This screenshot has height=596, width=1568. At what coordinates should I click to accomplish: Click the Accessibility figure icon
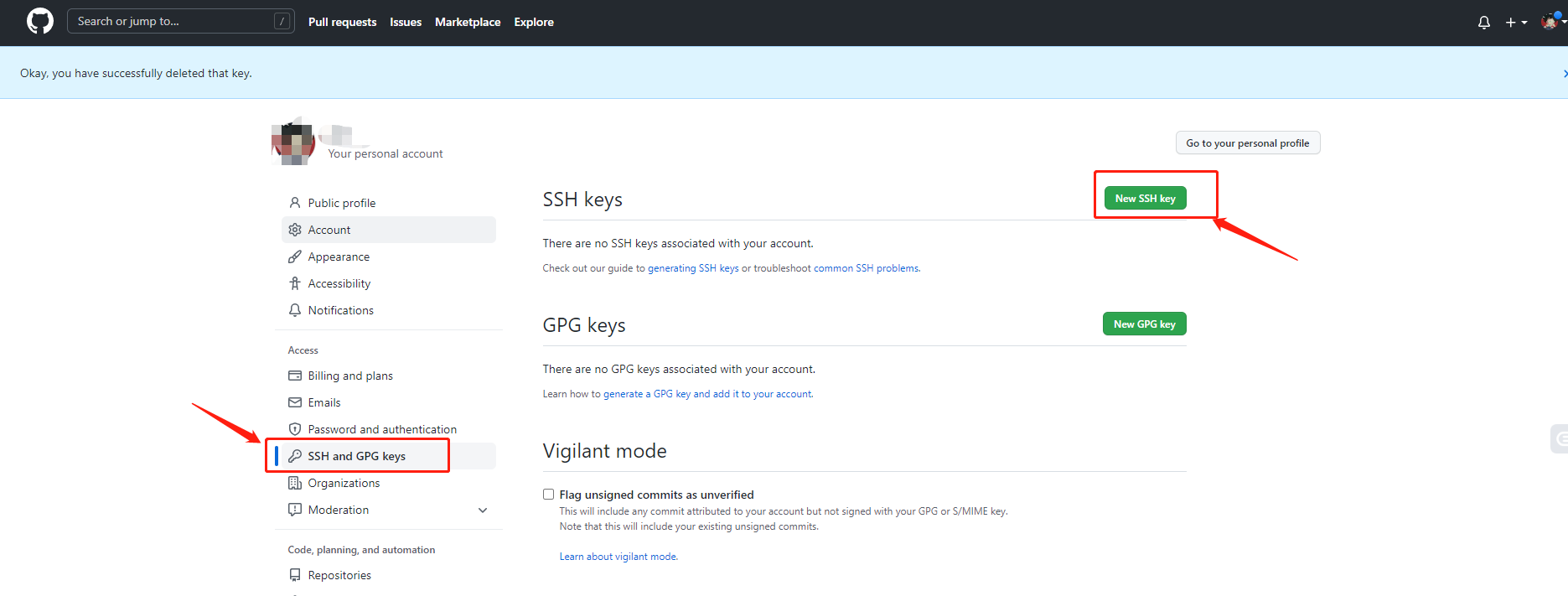(x=295, y=283)
